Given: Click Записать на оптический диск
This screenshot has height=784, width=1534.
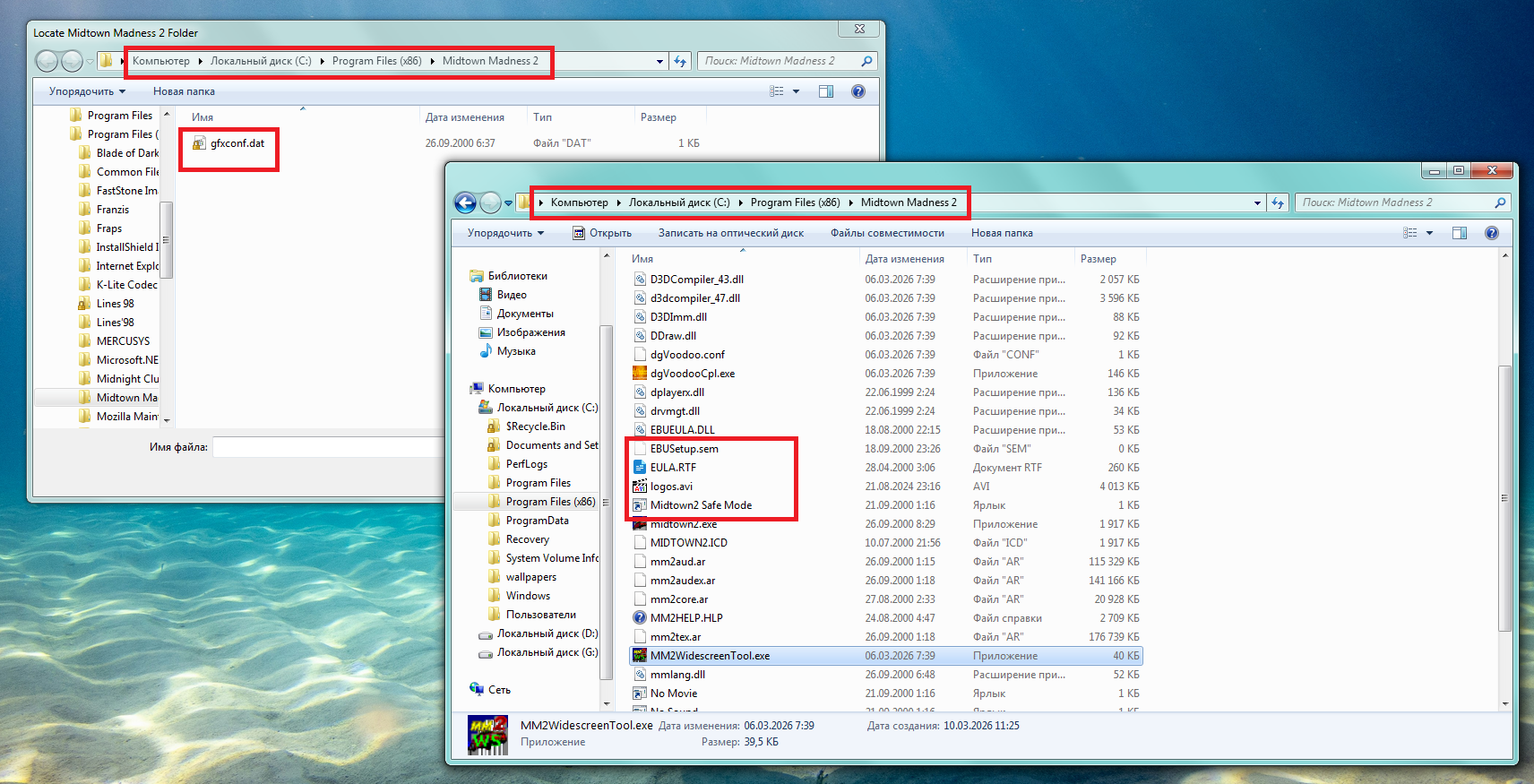Looking at the screenshot, I should coord(731,233).
